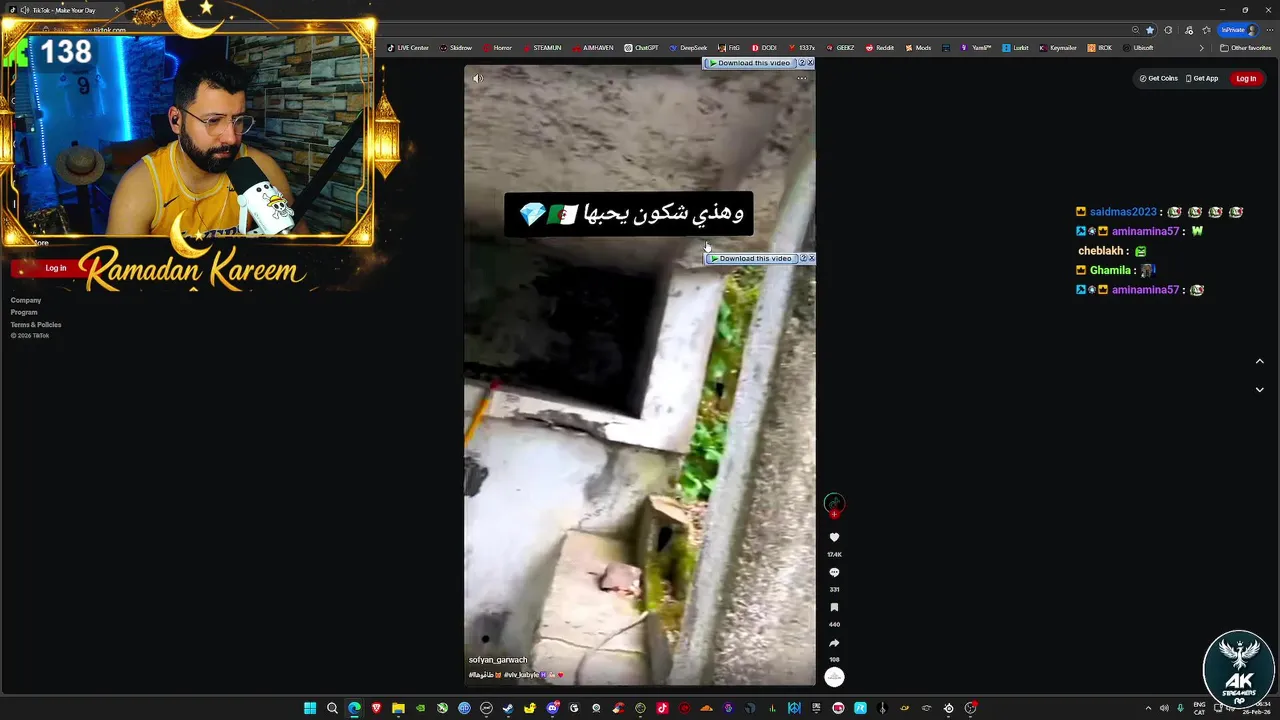Viewport: 1280px width, 720px height.
Task: Go to previous video arrow
Action: pyautogui.click(x=1259, y=361)
